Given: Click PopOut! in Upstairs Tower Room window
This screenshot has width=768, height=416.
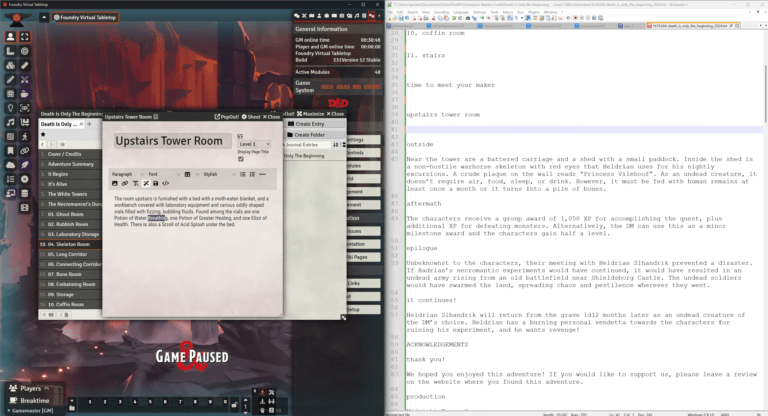Looking at the screenshot, I should click(227, 117).
